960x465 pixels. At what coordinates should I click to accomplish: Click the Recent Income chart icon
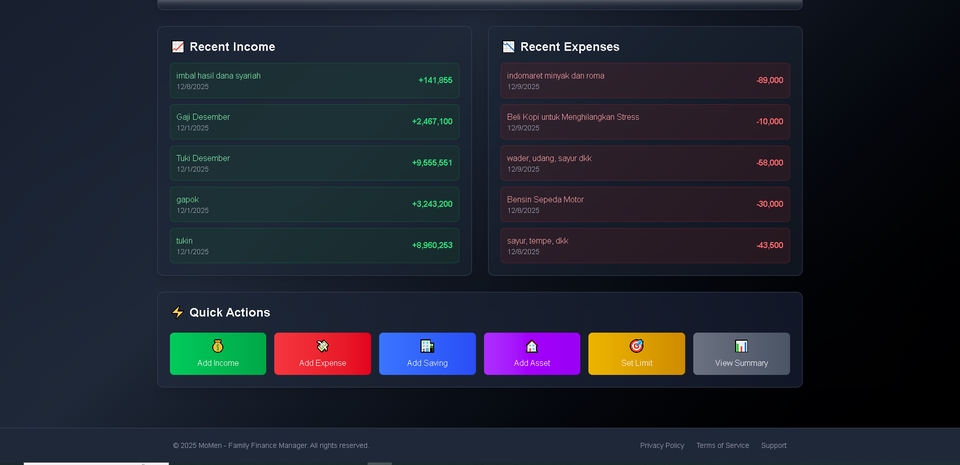coord(178,47)
